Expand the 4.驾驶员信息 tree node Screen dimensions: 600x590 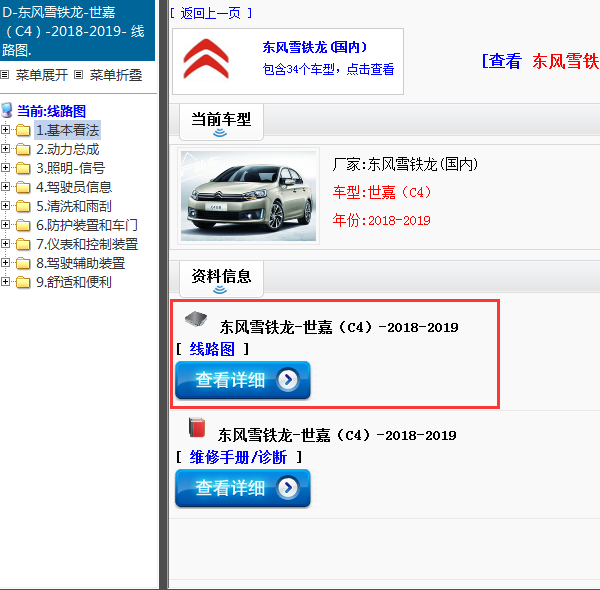tap(5, 187)
